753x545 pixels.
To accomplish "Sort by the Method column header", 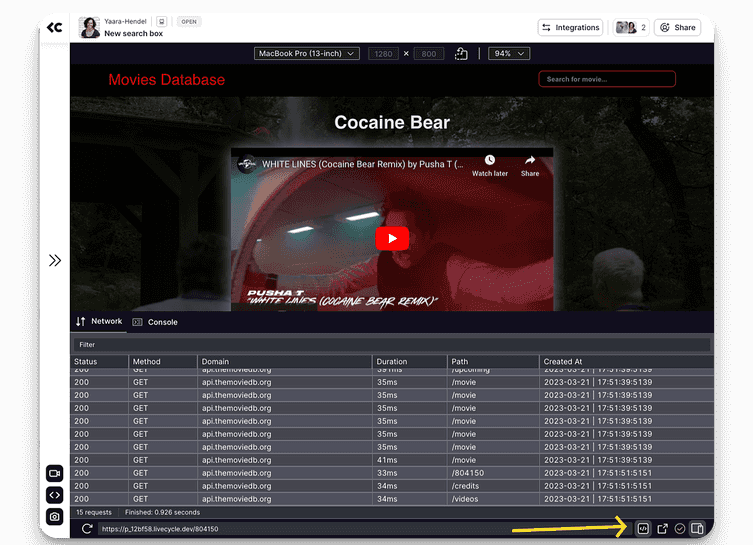I will pyautogui.click(x=163, y=362).
